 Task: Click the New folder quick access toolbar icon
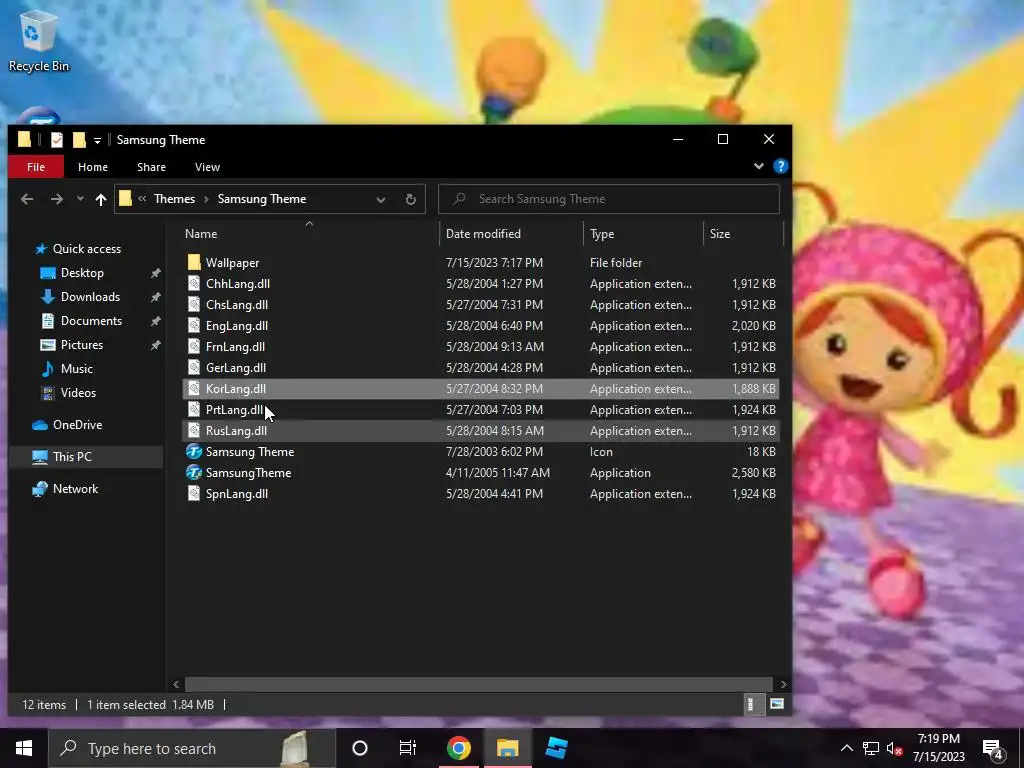(x=79, y=140)
